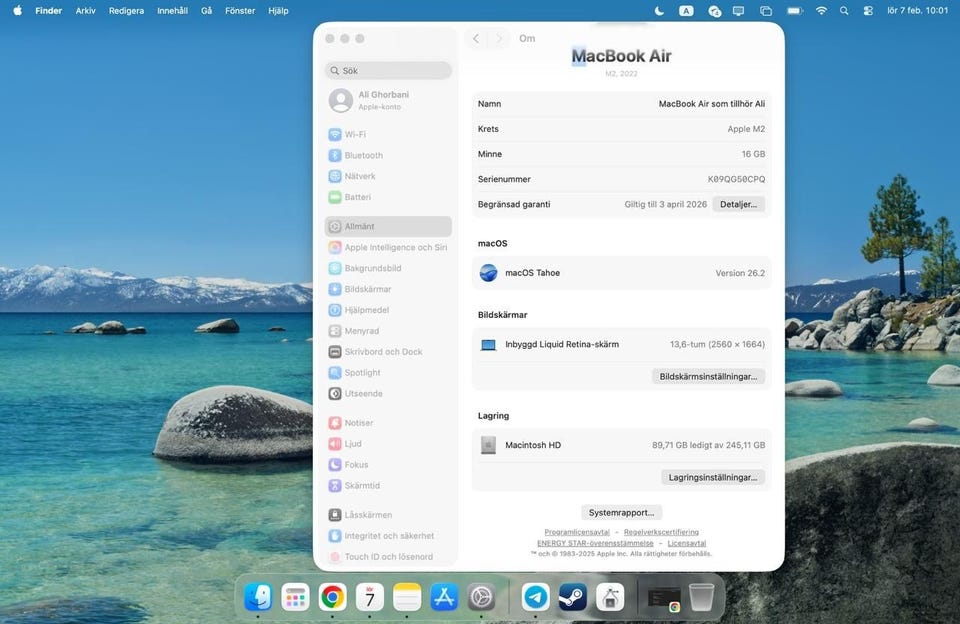Go back using the toolbar chevron

coord(476,39)
